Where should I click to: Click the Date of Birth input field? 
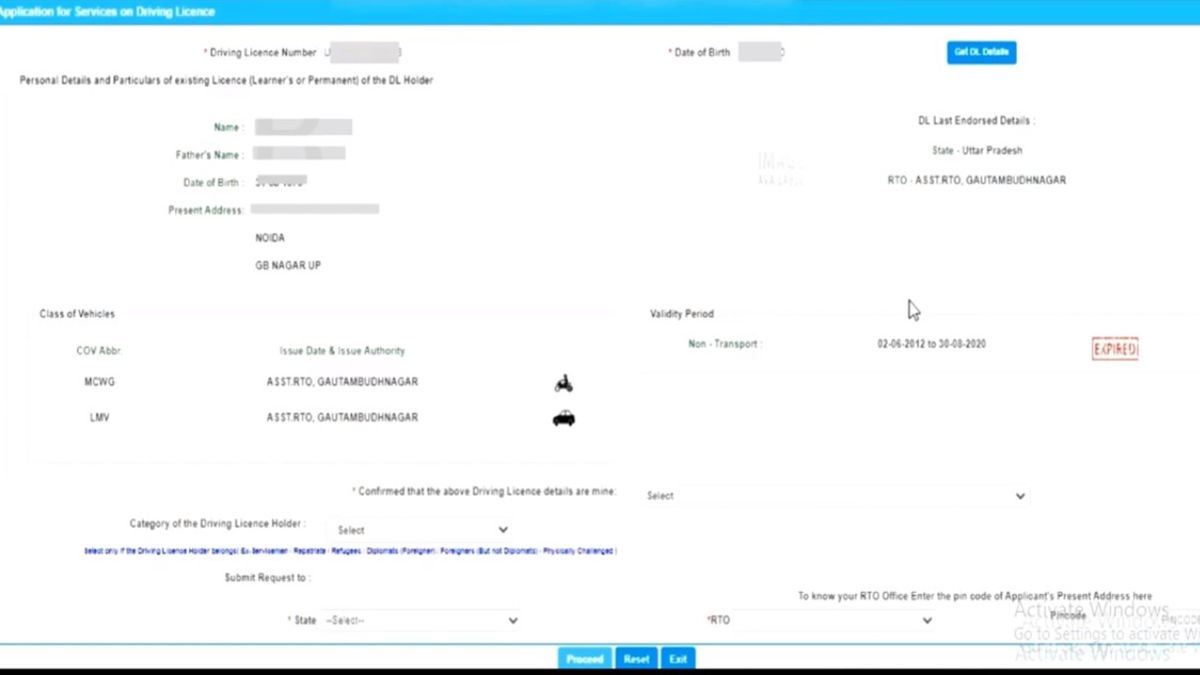(x=762, y=52)
